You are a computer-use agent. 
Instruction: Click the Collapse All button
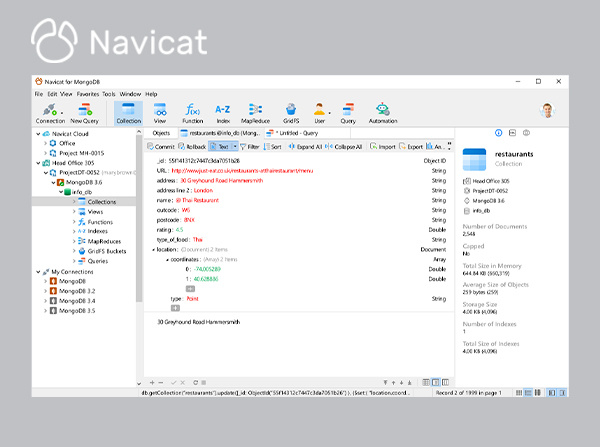[344, 147]
